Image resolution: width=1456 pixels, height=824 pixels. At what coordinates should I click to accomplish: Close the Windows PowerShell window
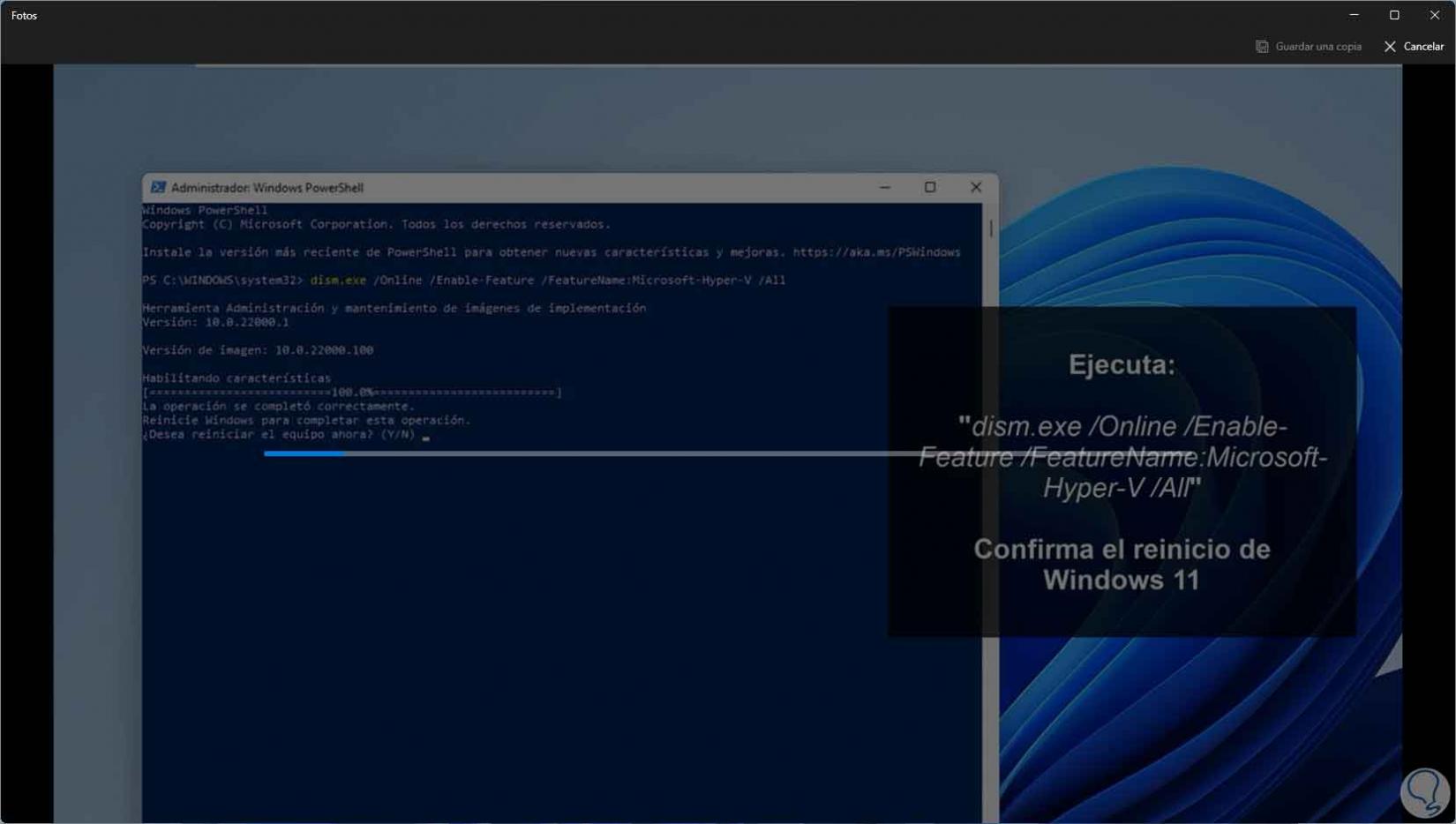(976, 187)
